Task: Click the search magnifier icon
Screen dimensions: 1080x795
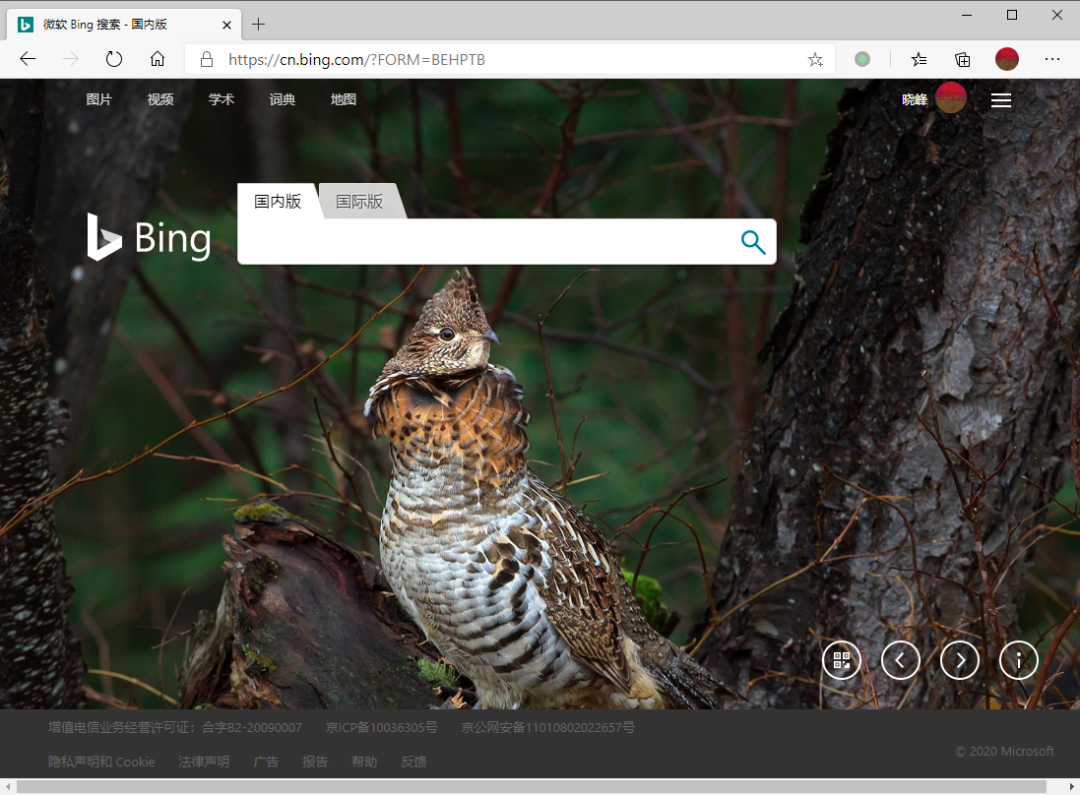Action: [753, 241]
